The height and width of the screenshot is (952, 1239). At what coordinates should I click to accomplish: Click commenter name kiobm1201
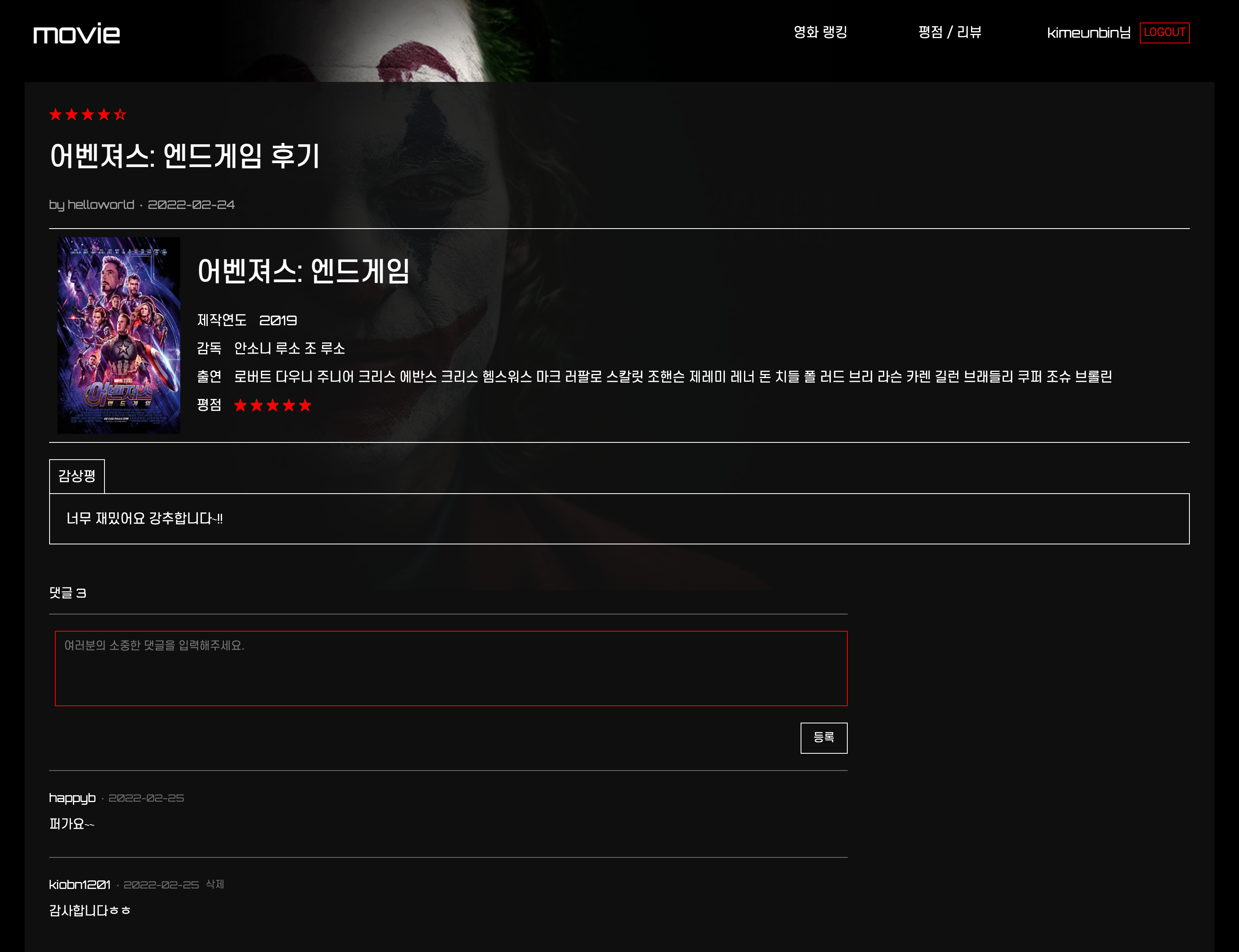click(x=80, y=884)
